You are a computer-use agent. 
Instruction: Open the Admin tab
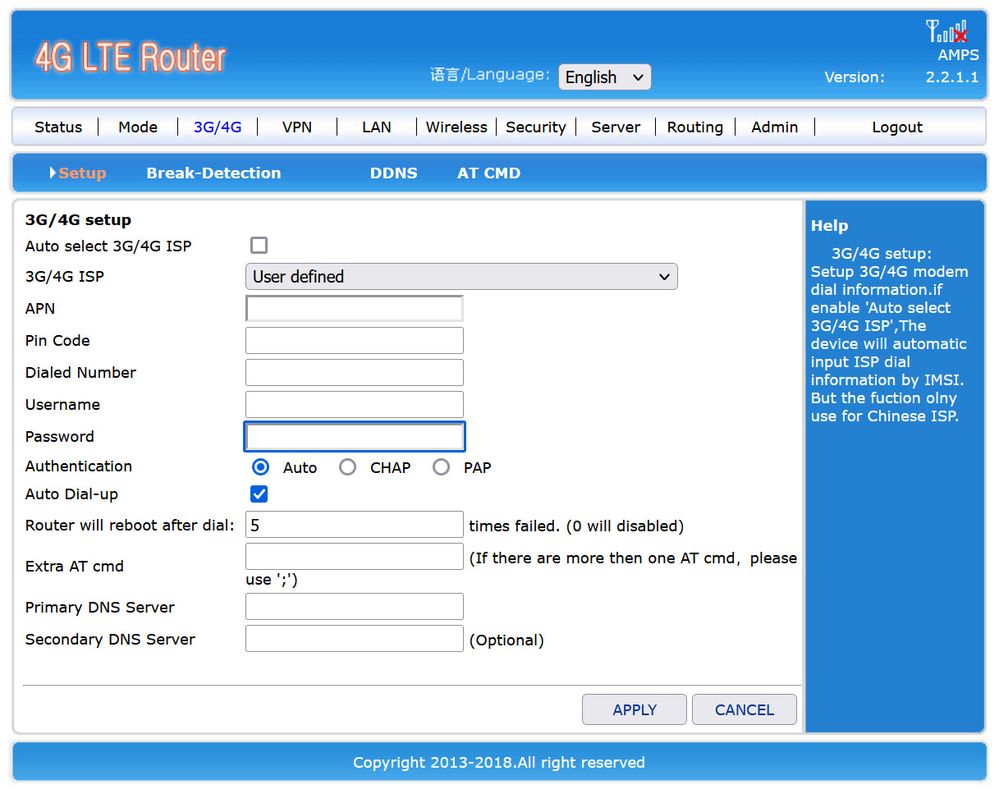coord(774,127)
